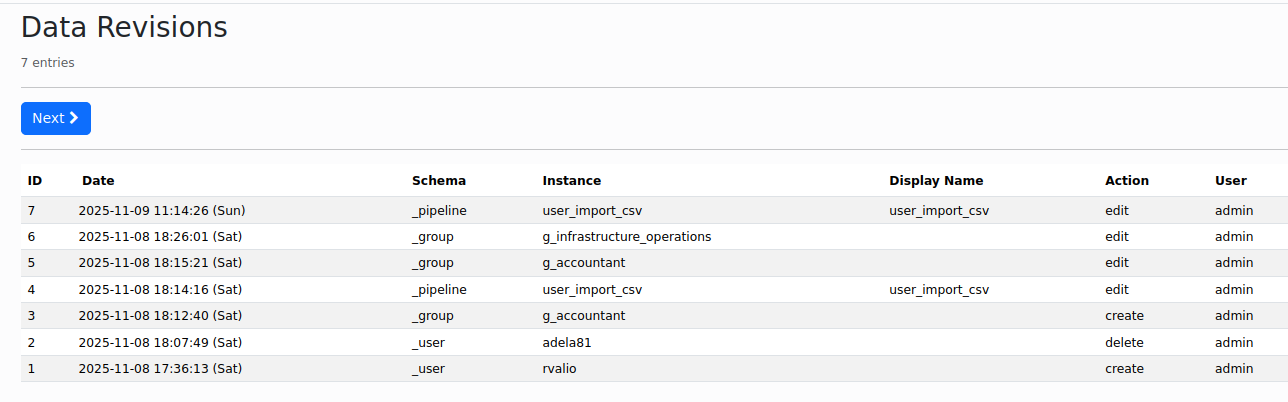The image size is (1288, 402).
Task: Click the date 2025-11-09 11:14:26 (Sun)
Action: (x=162, y=211)
